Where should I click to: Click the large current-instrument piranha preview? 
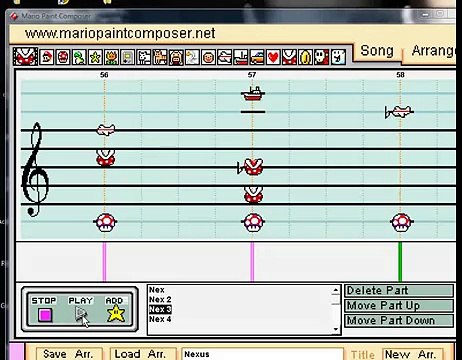coord(25,56)
